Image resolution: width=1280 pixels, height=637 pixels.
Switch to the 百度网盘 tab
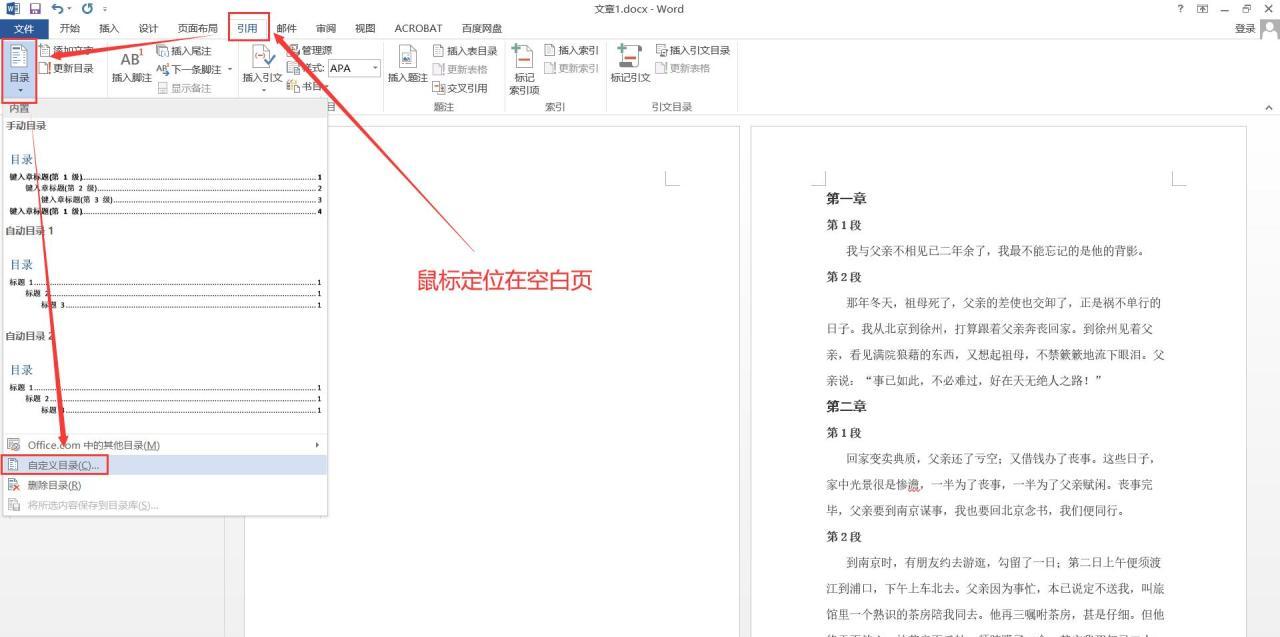pyautogui.click(x=482, y=29)
